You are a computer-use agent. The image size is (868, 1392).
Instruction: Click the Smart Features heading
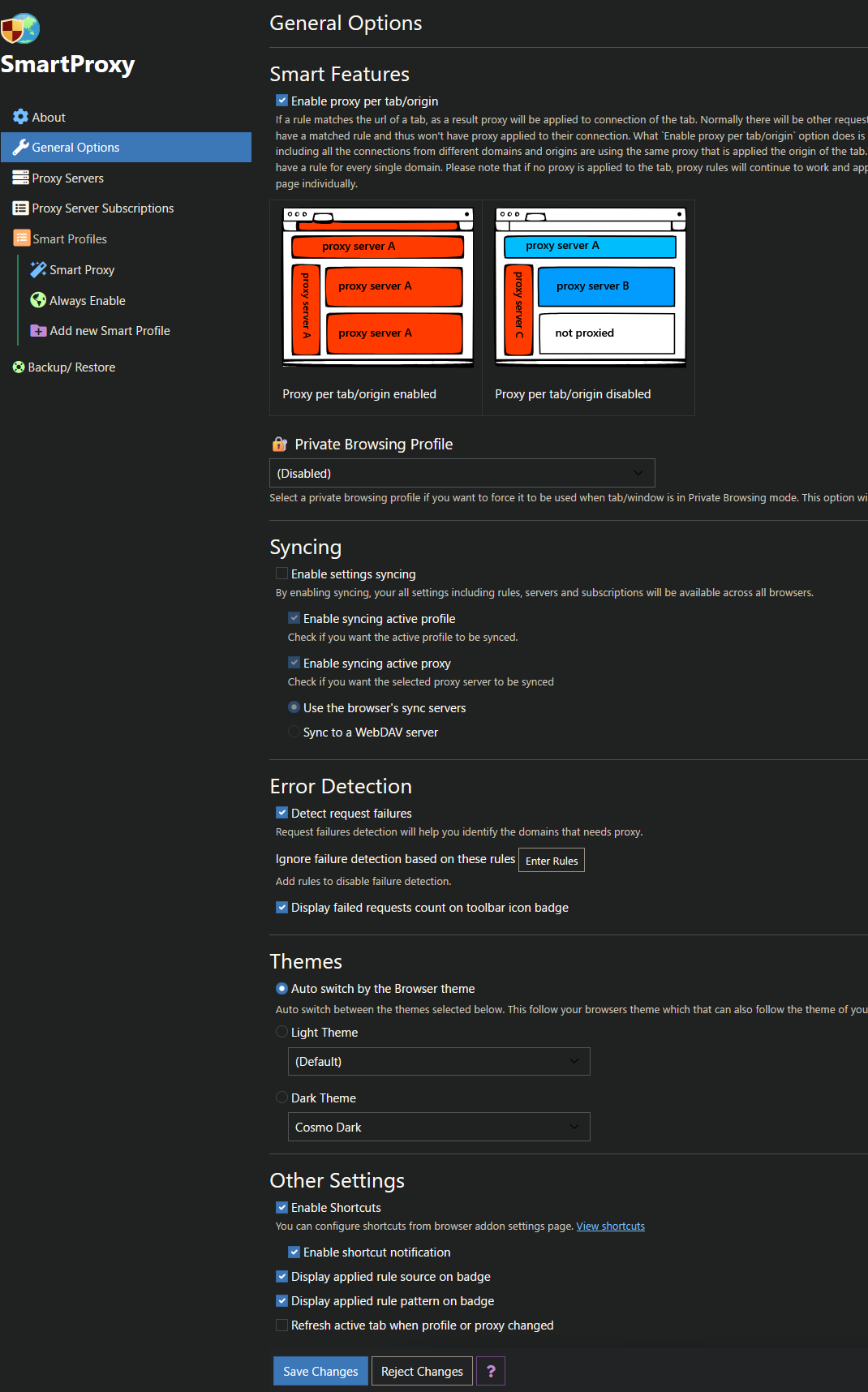[339, 74]
